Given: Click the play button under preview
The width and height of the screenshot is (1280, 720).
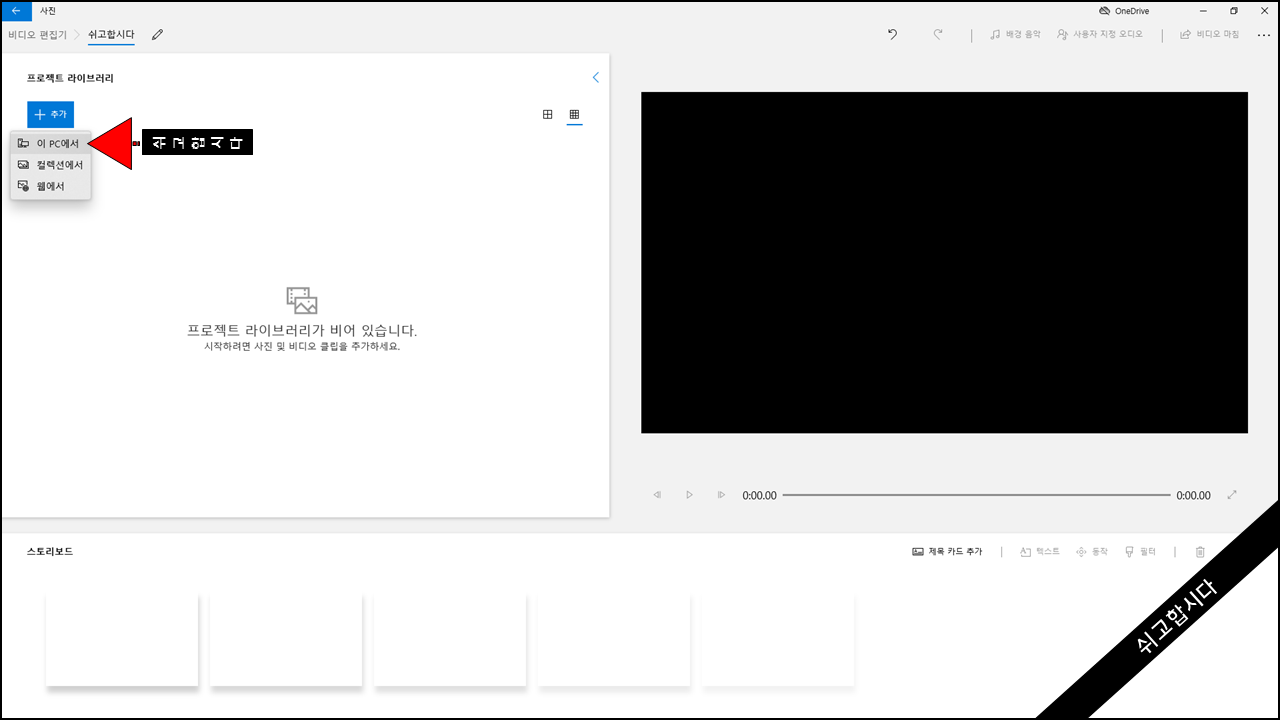Looking at the screenshot, I should point(689,495).
